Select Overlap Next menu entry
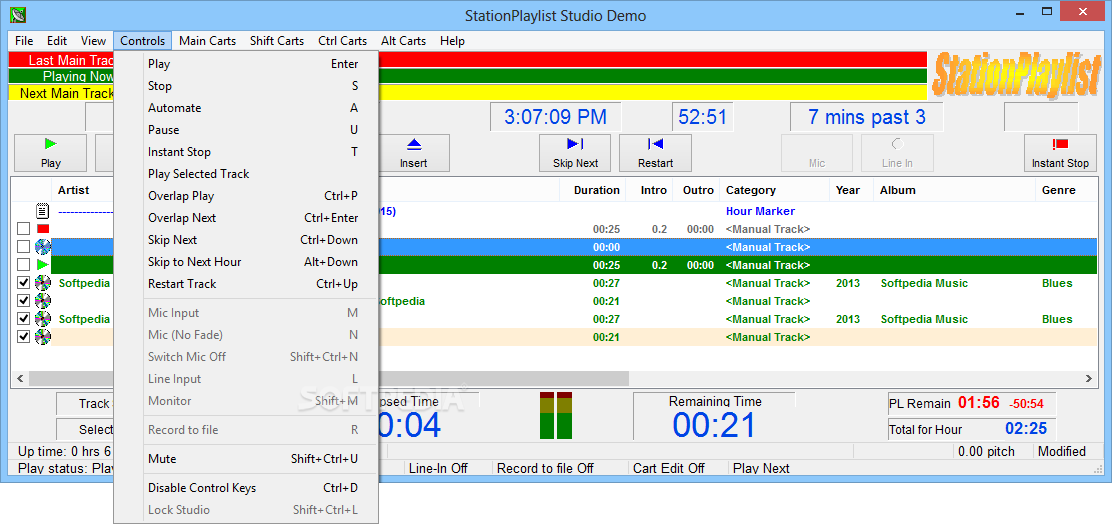Screen dimensions: 1112x524 [246, 218]
